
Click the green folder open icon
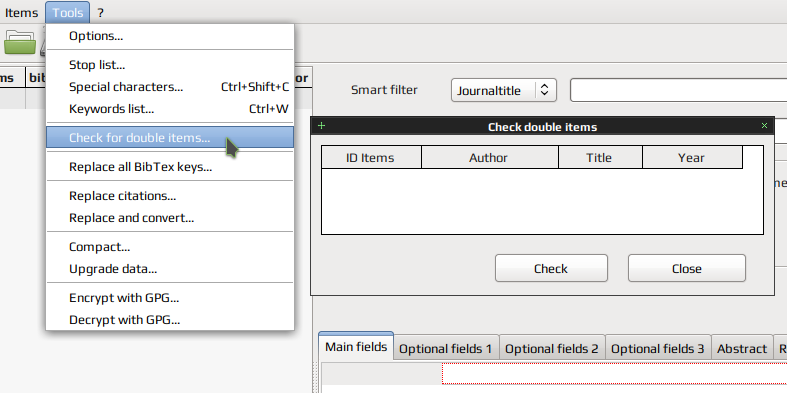[x=20, y=42]
